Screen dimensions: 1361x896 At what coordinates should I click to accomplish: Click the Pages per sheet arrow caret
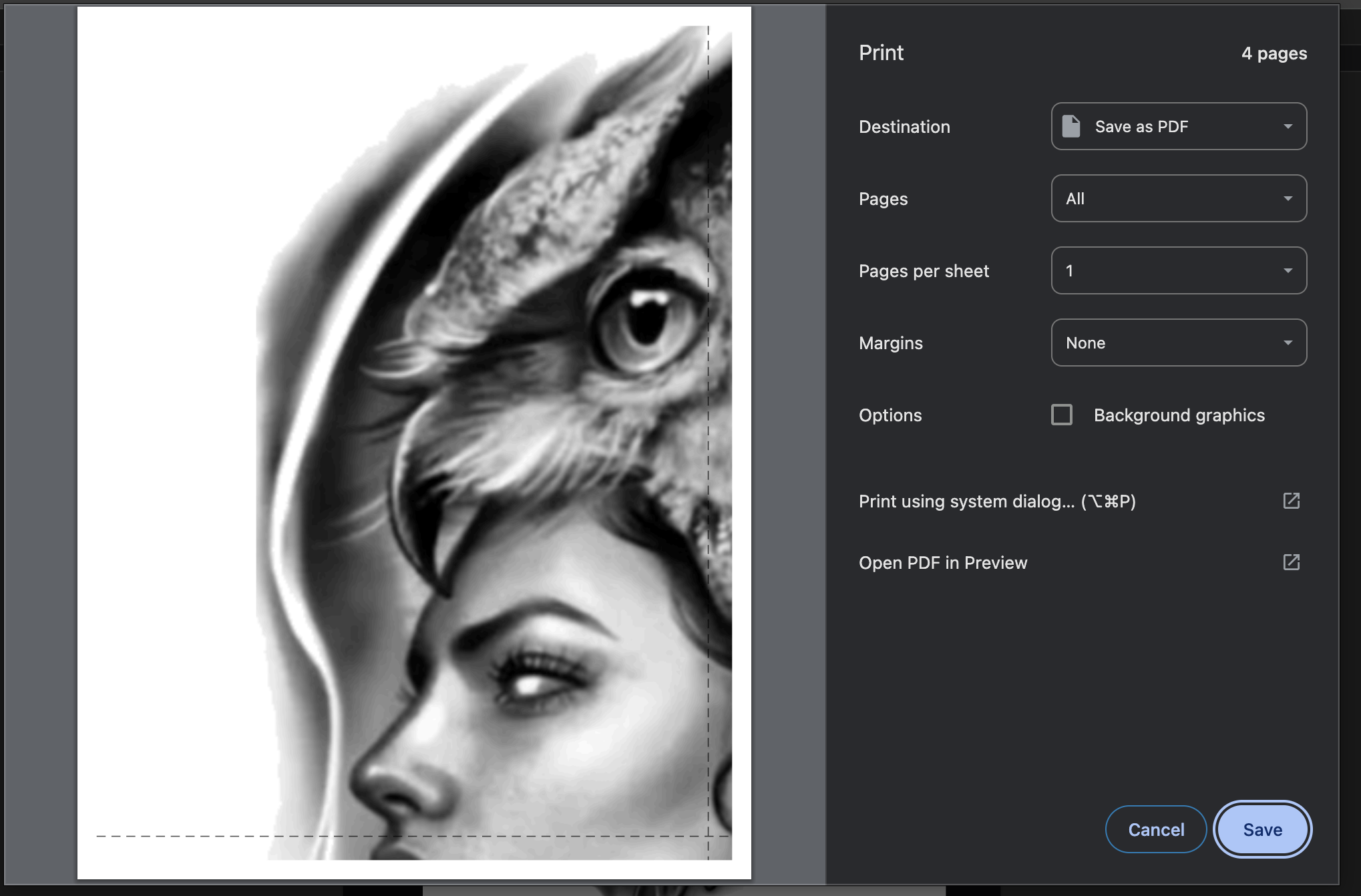(1288, 270)
